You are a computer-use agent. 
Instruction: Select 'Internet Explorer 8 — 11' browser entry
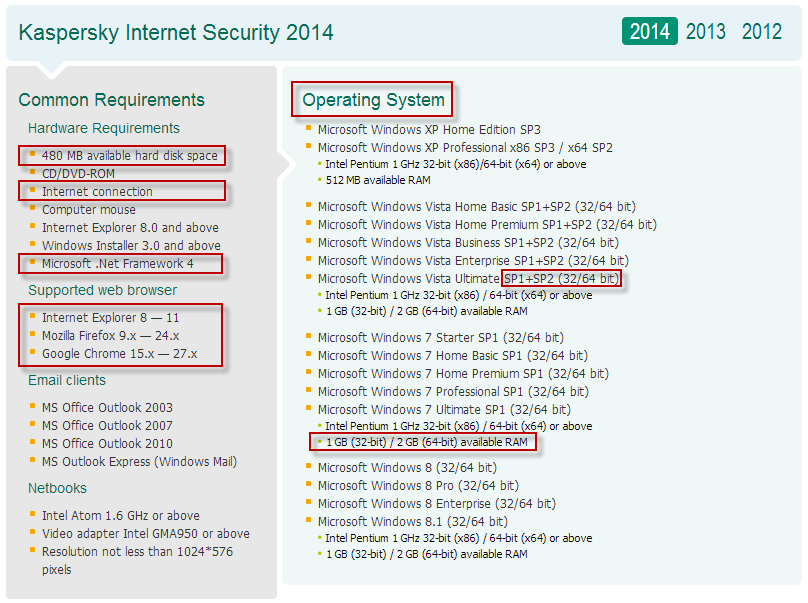[x=110, y=318]
